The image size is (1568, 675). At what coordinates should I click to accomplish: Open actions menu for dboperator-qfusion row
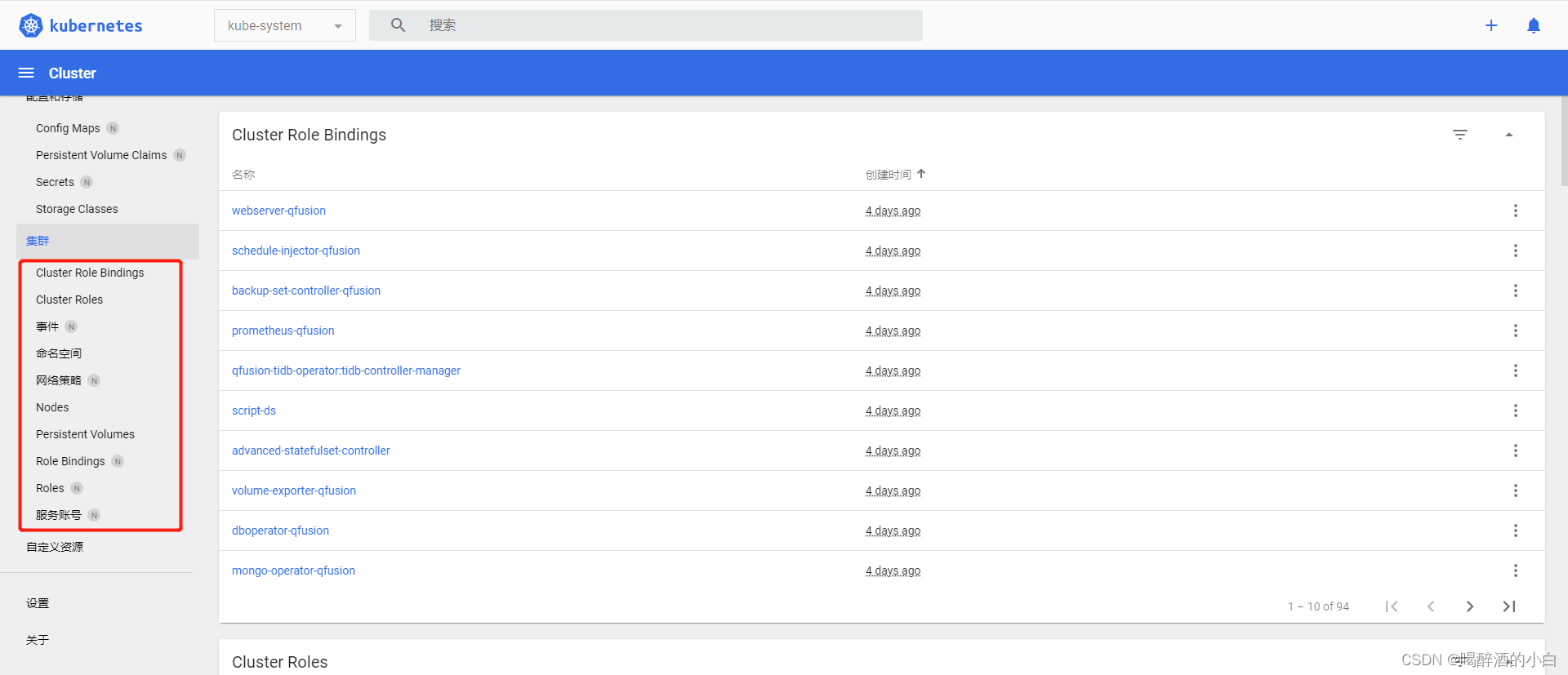(x=1516, y=531)
